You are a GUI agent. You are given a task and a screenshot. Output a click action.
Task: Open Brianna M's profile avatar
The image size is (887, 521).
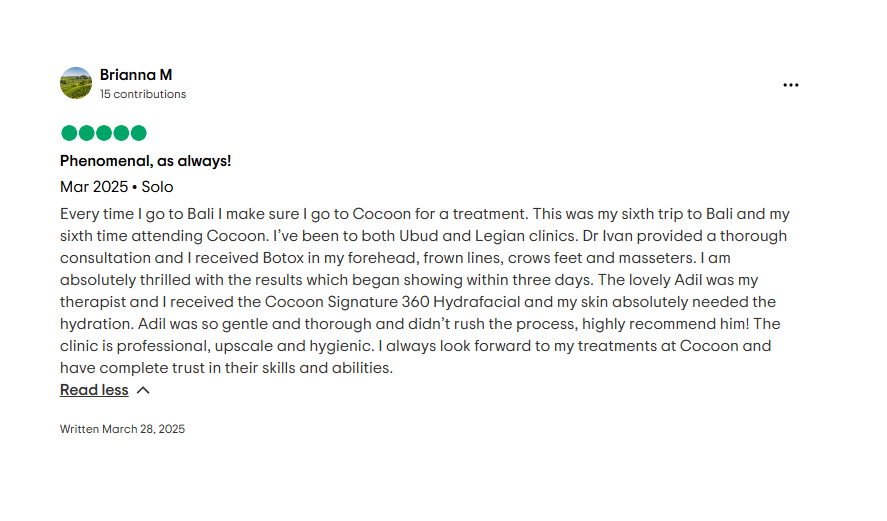click(76, 83)
